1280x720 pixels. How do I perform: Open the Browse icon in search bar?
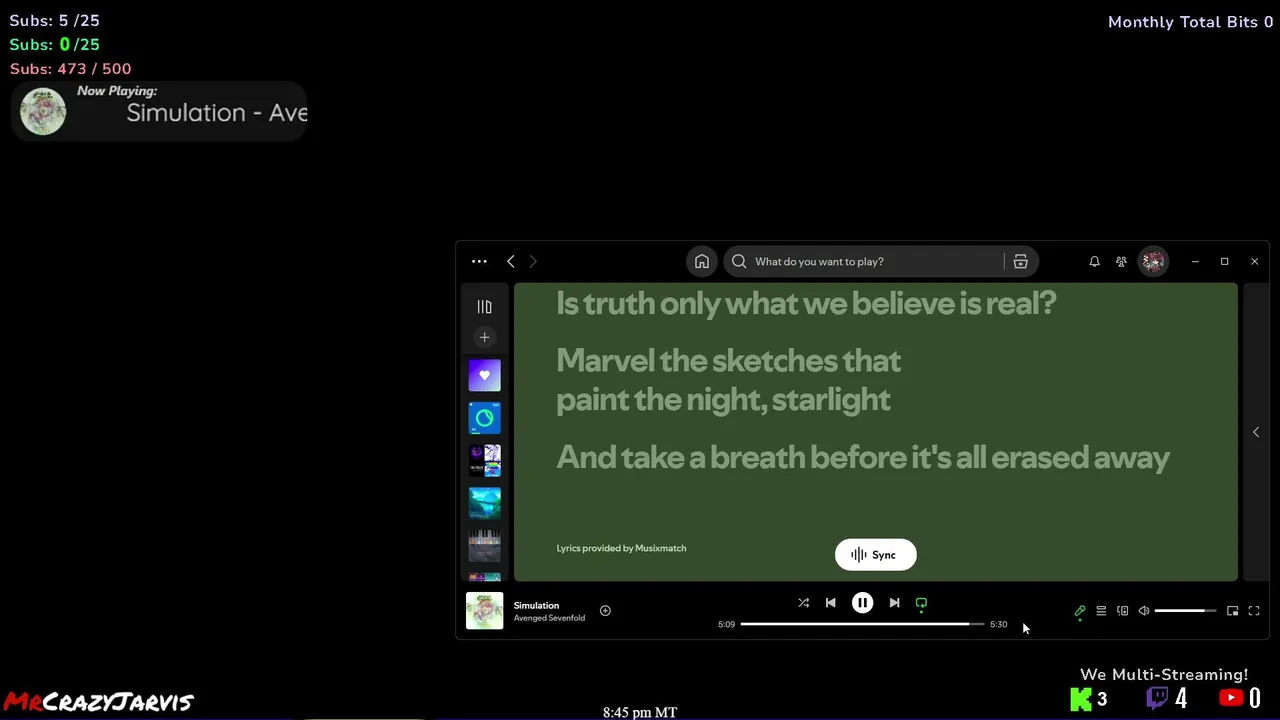(x=1020, y=262)
